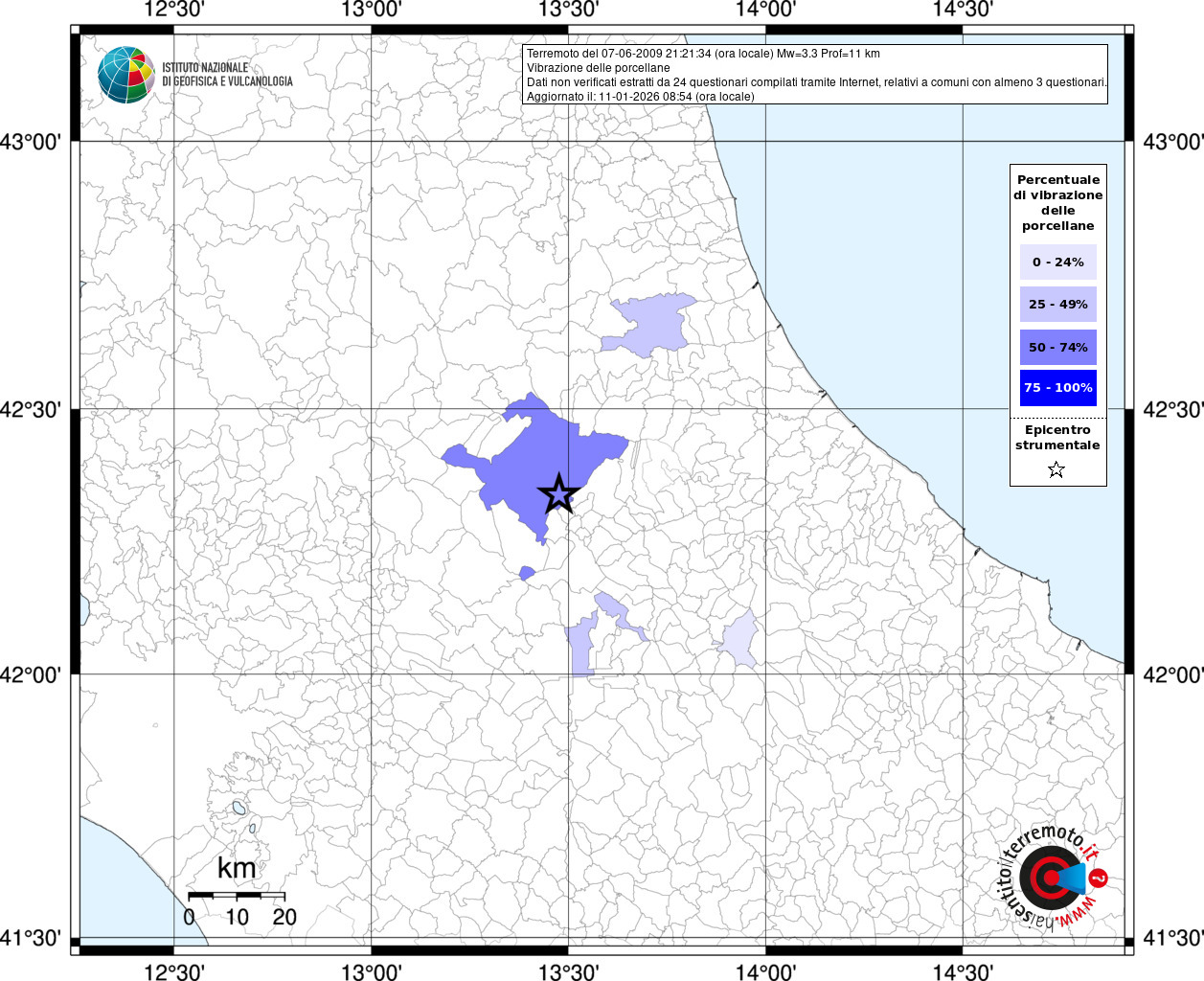Click the scale bar value 10
The height and width of the screenshot is (981, 1204).
tap(237, 917)
